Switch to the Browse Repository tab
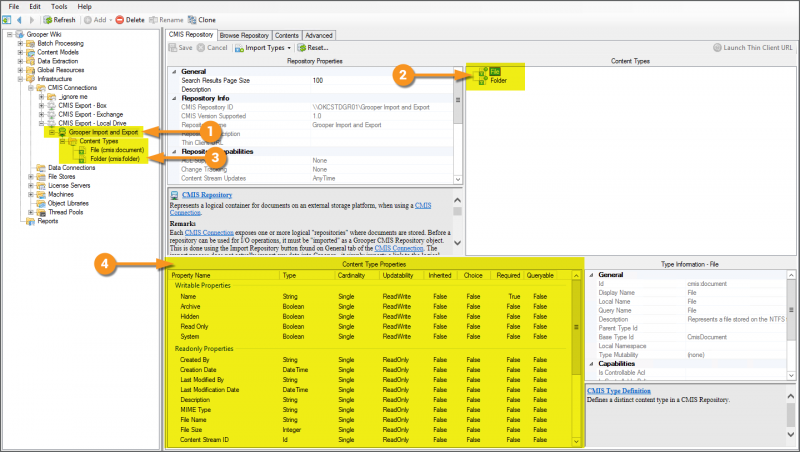This screenshot has height=452, width=800. [x=244, y=34]
